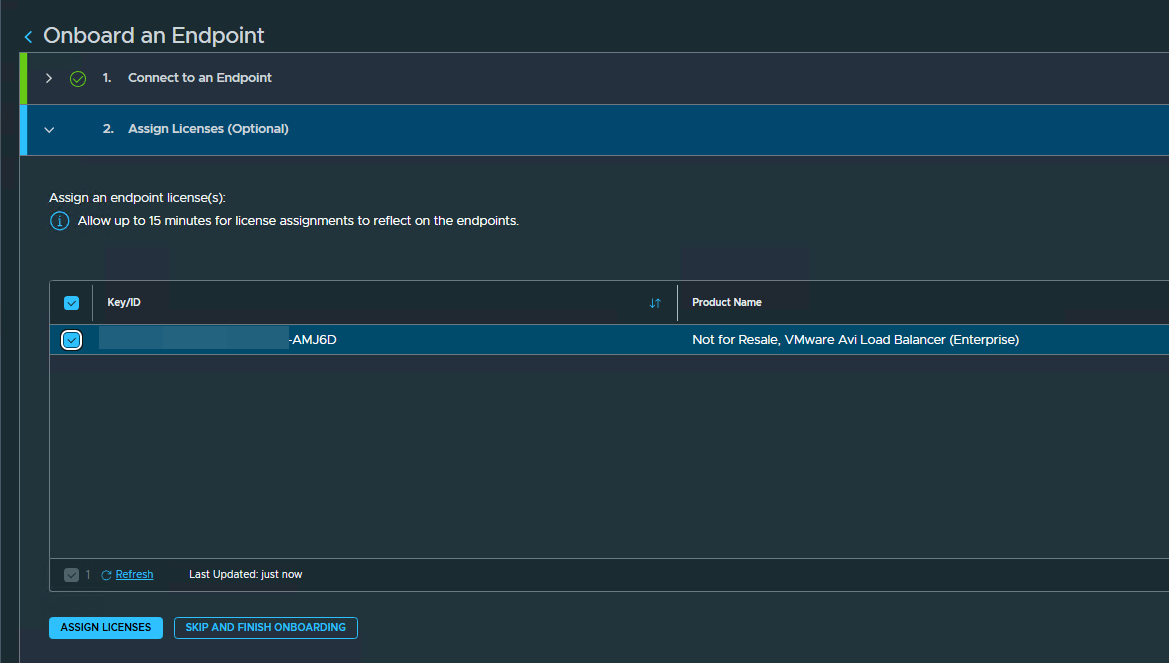The height and width of the screenshot is (663, 1169).
Task: Click SKIP AND FINISH ONBOARDING button
Action: [265, 628]
